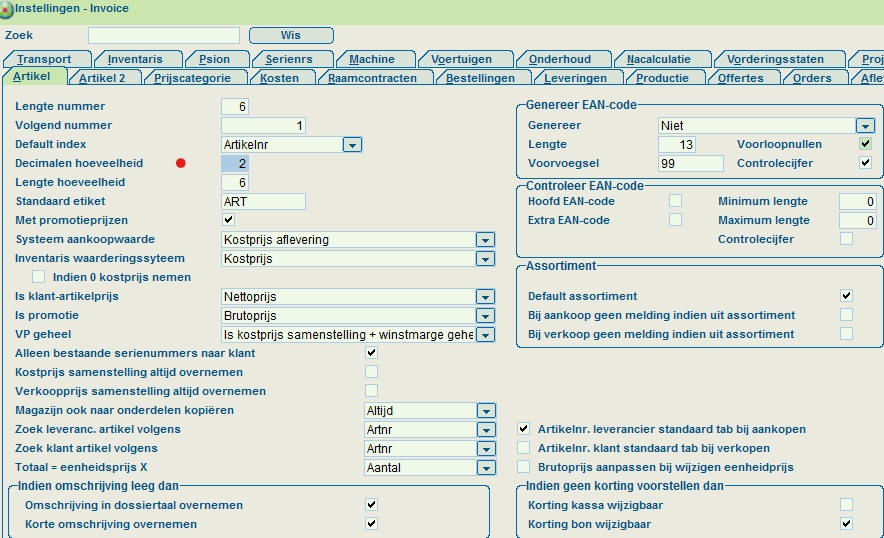Expand the Default index dropdown

click(x=352, y=145)
